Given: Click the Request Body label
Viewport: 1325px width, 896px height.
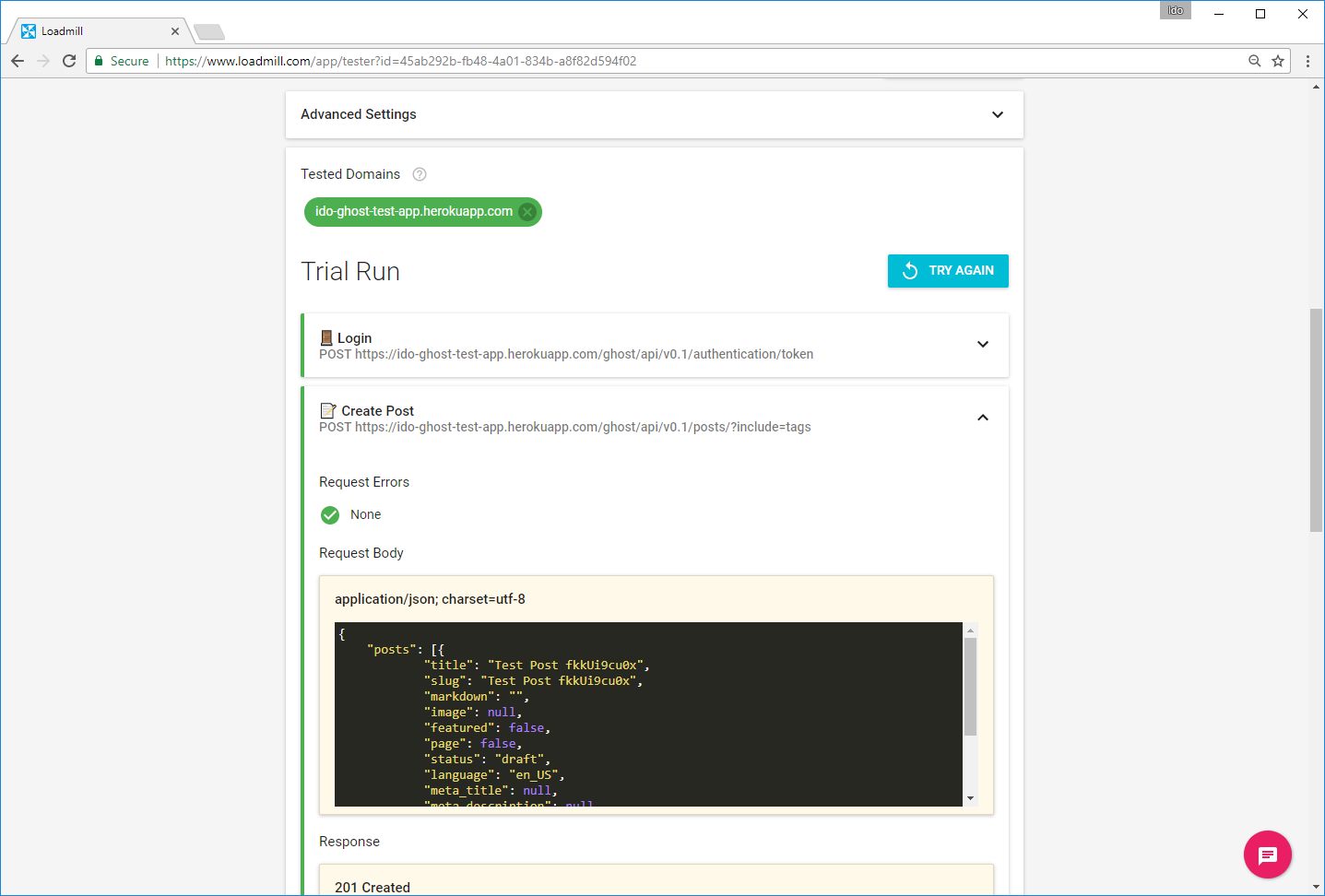Looking at the screenshot, I should coord(361,553).
